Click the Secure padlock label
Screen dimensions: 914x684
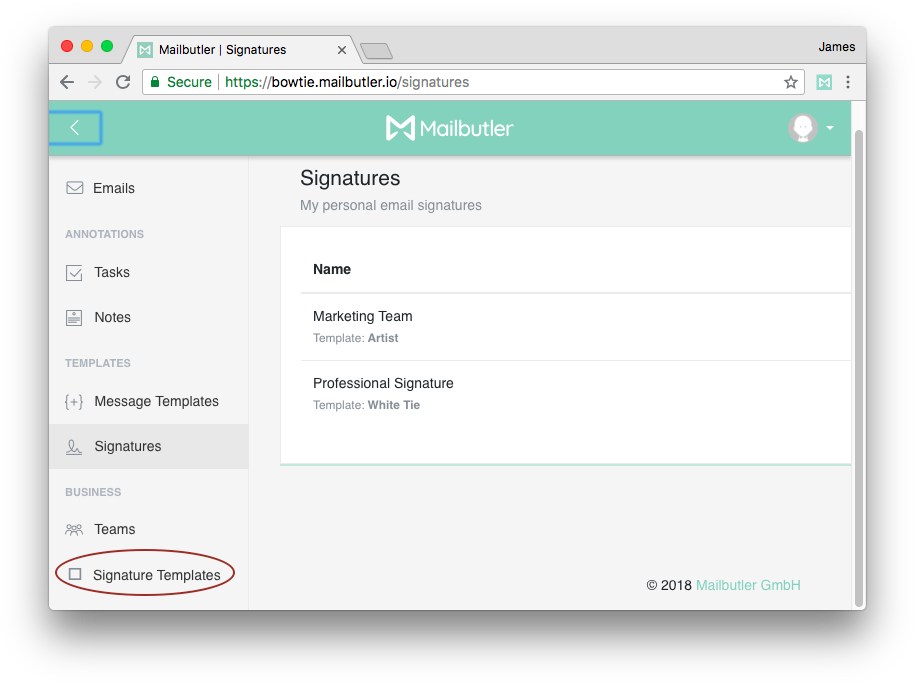180,82
